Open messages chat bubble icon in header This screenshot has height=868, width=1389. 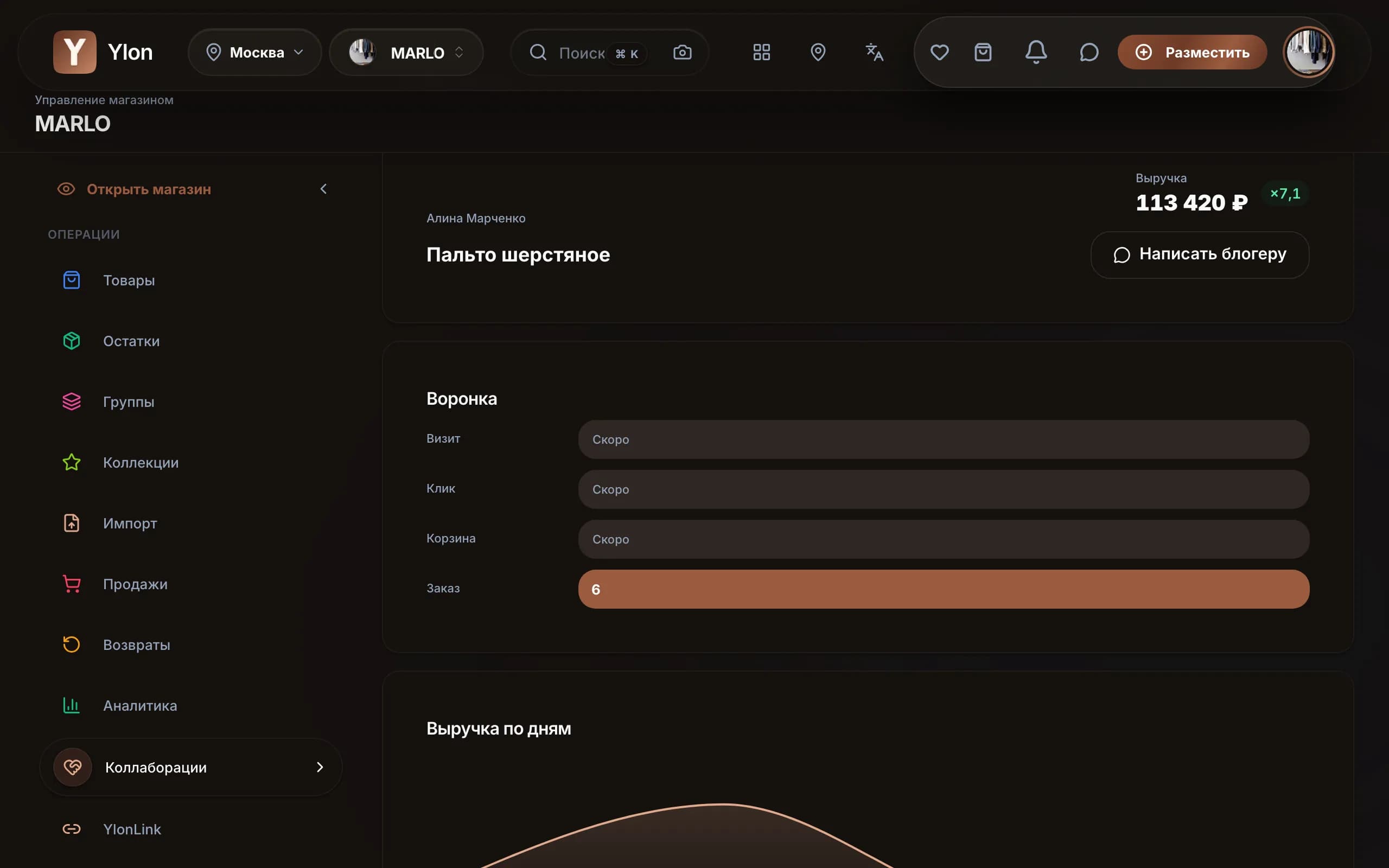(x=1089, y=52)
